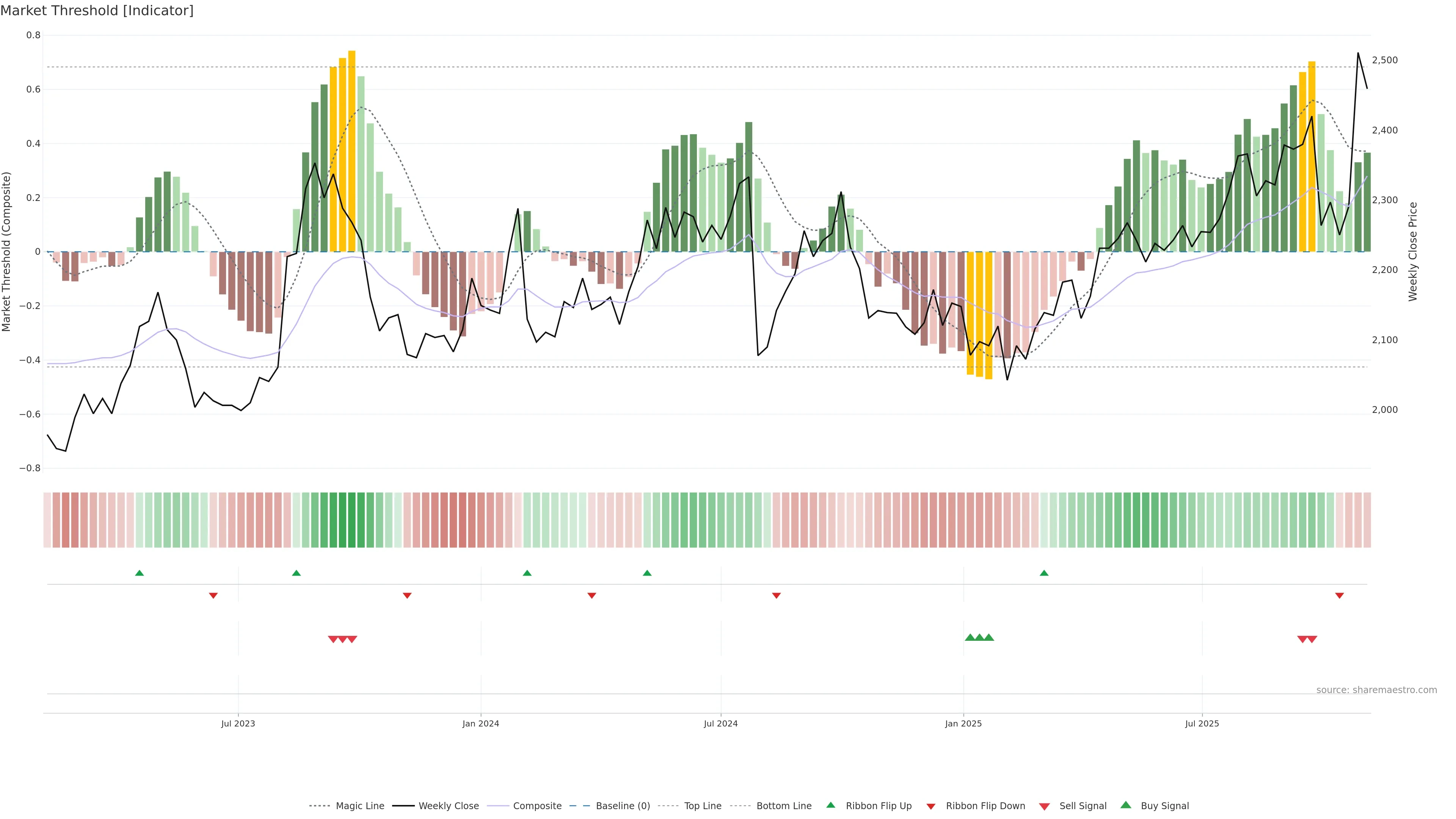Viewport: 1456px width, 819px height.
Task: Toggle Composite line in the legend
Action: (x=537, y=806)
